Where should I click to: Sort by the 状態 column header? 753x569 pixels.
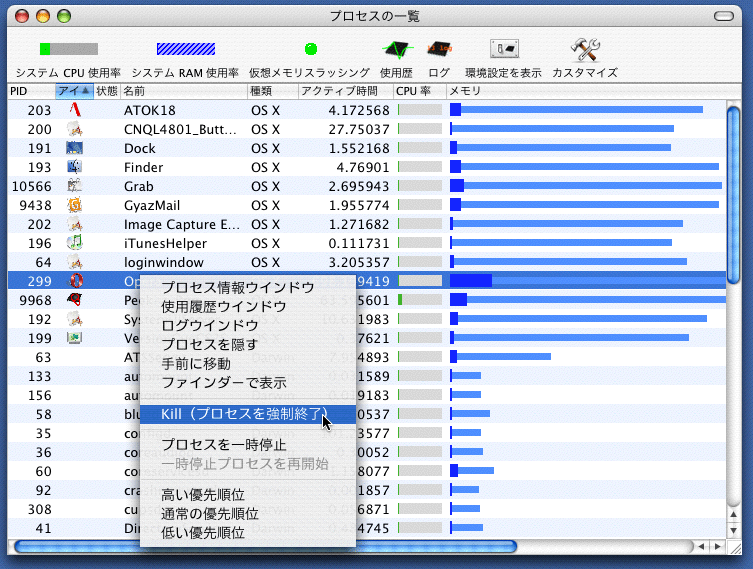107,91
